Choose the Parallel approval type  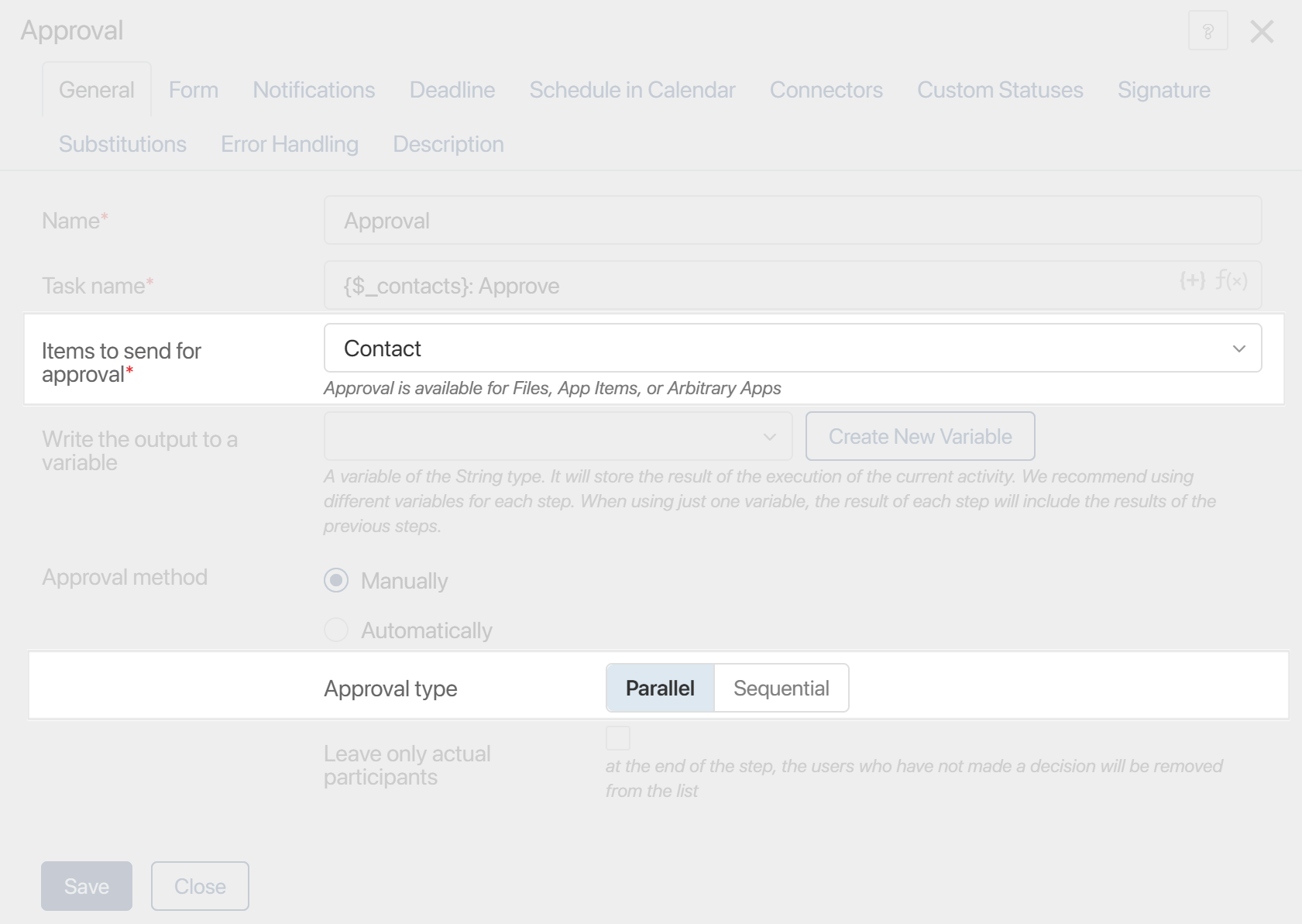[660, 688]
